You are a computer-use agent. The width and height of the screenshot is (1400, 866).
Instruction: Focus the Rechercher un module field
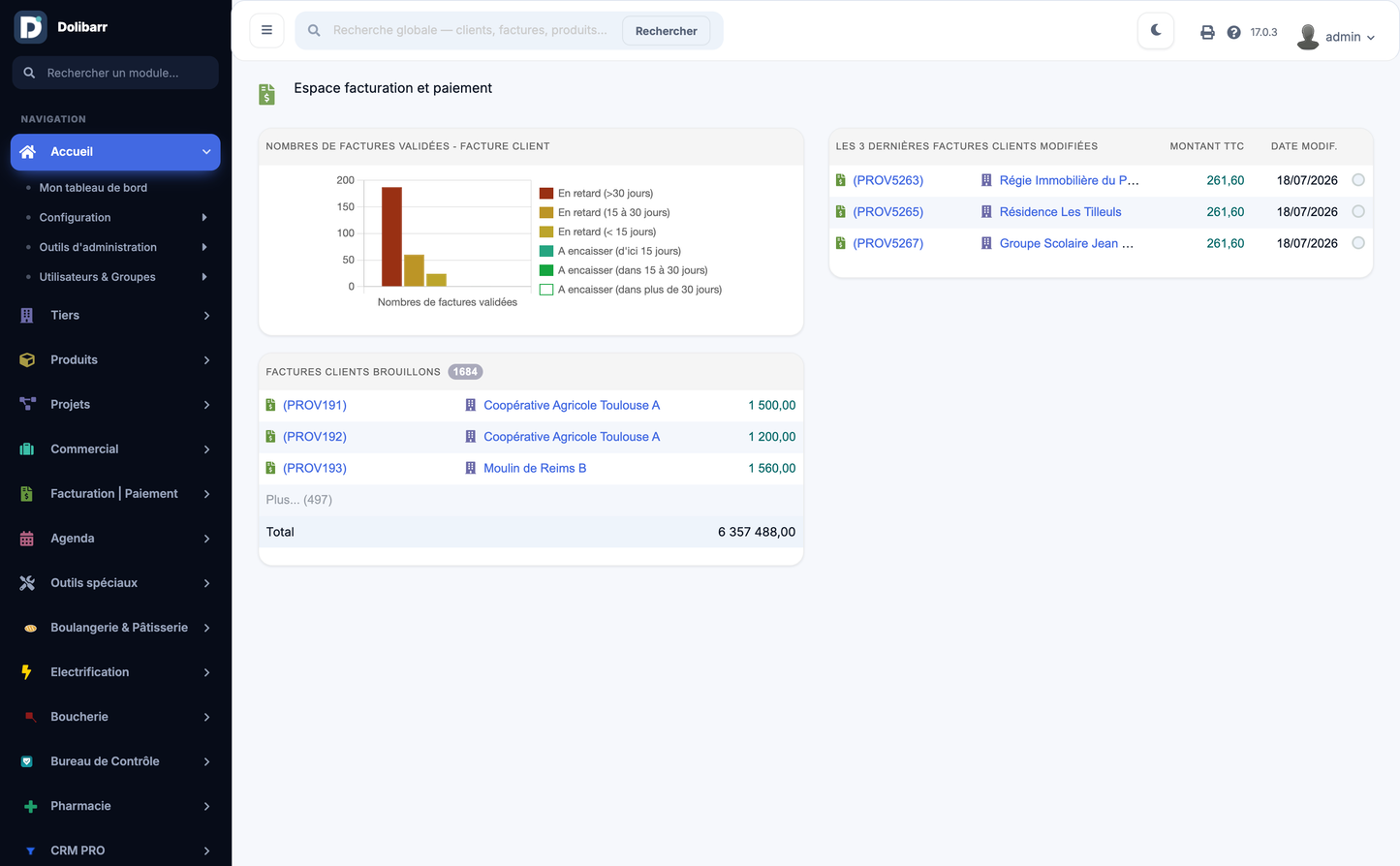tap(115, 73)
